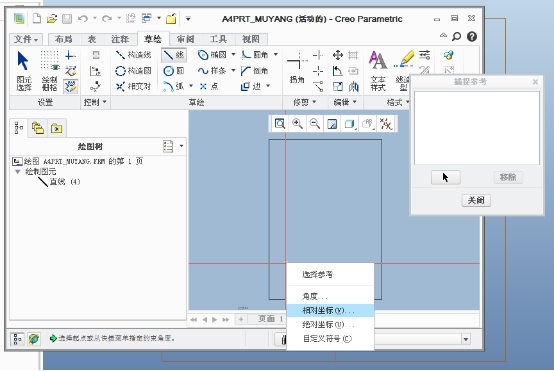Screen dimensions: 554x371
Task: Switch to the 注释 ribbon tab
Action: (120, 39)
